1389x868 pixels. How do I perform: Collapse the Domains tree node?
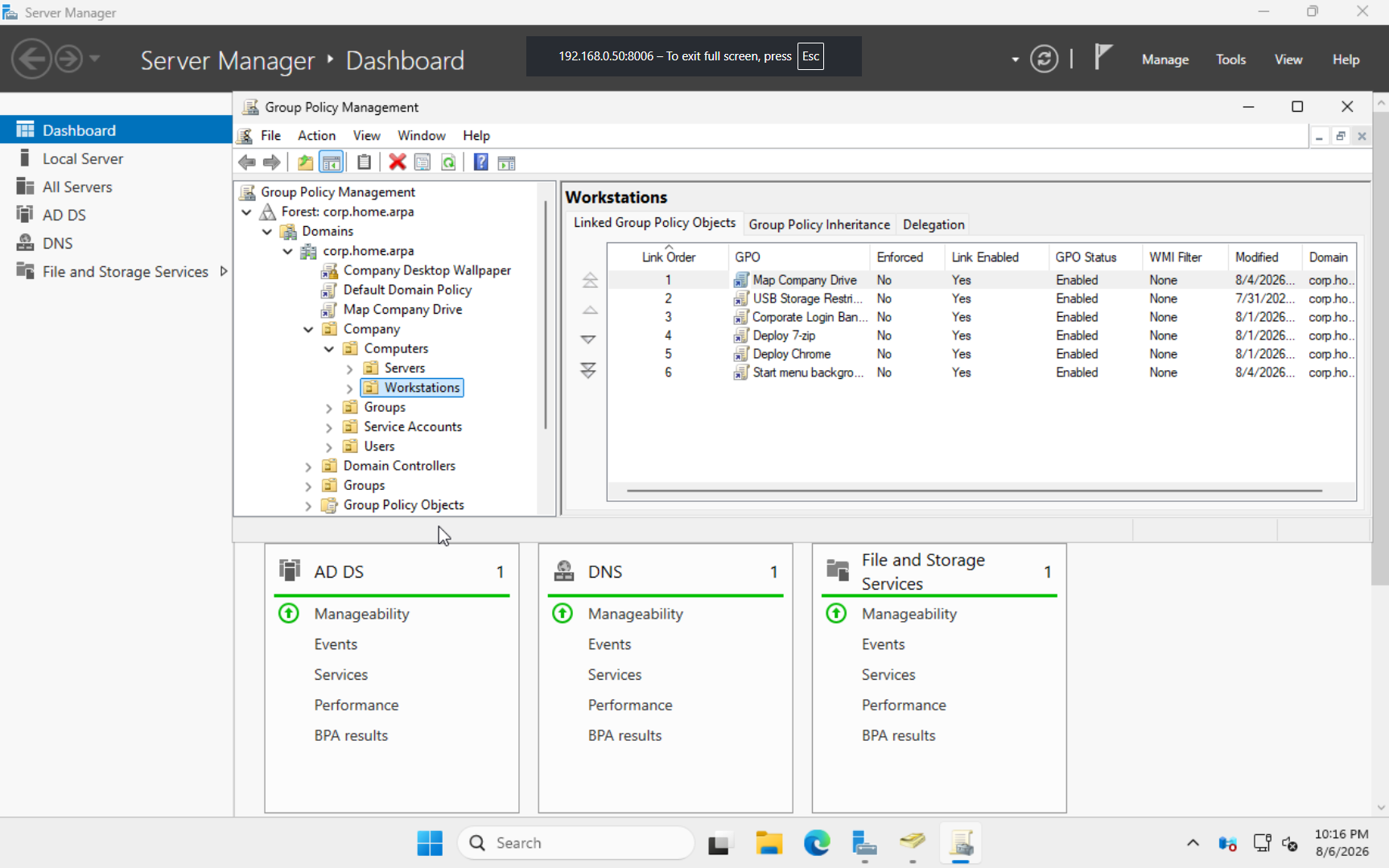[267, 232]
